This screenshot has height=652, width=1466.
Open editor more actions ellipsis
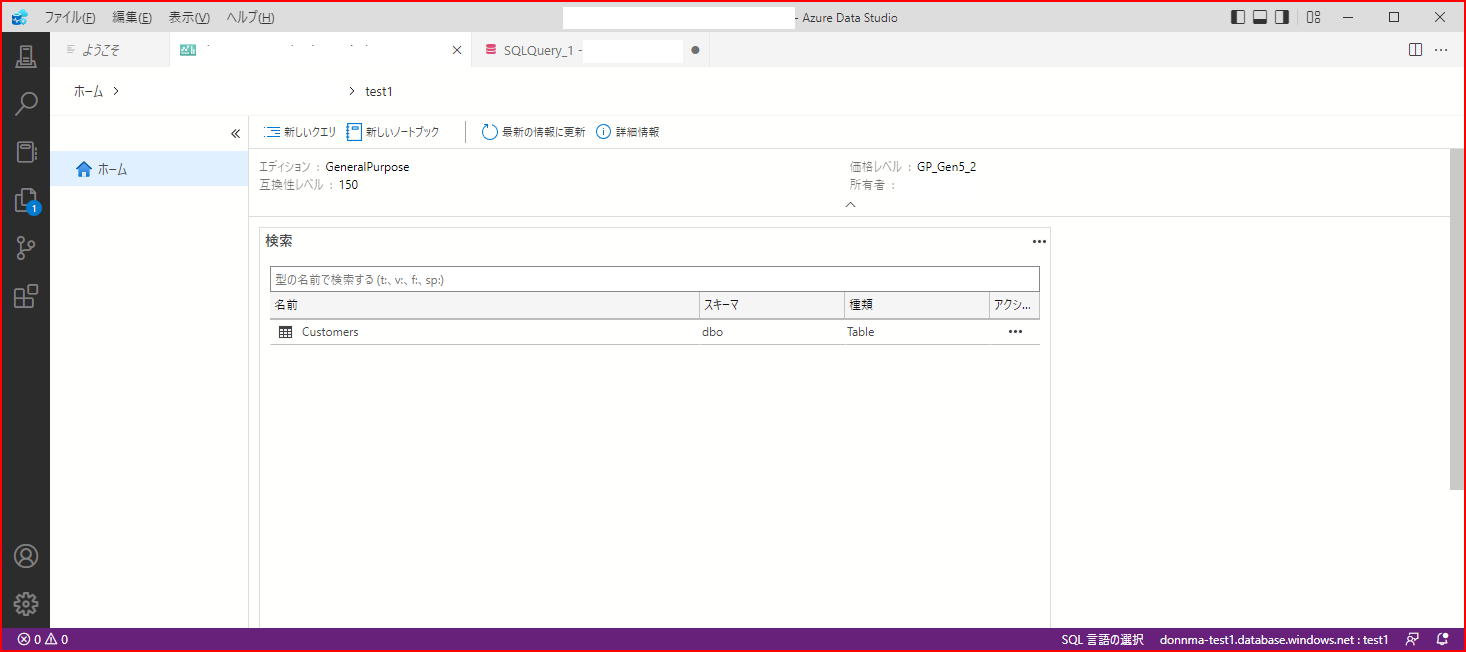[1441, 50]
